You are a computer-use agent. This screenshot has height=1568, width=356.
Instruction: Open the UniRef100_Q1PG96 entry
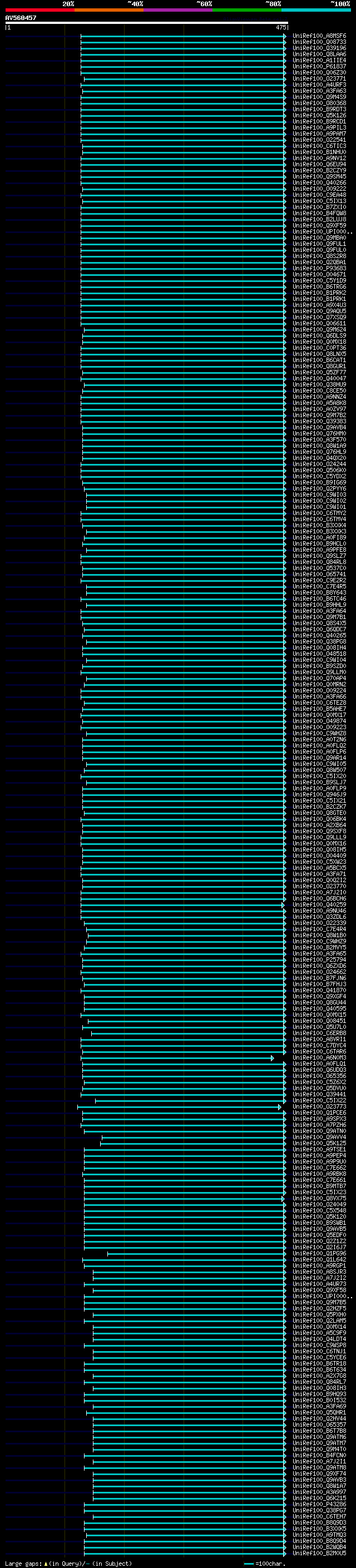(319, 1253)
